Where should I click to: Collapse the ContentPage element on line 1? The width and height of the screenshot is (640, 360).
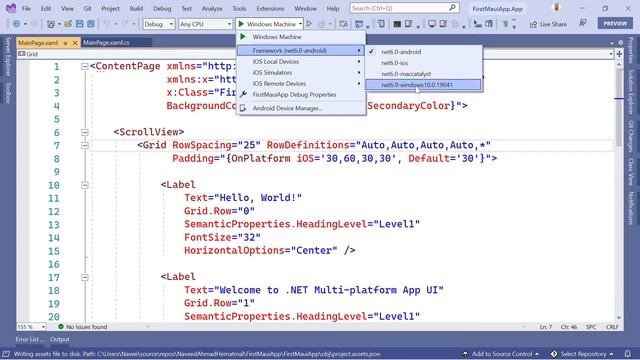click(x=84, y=66)
